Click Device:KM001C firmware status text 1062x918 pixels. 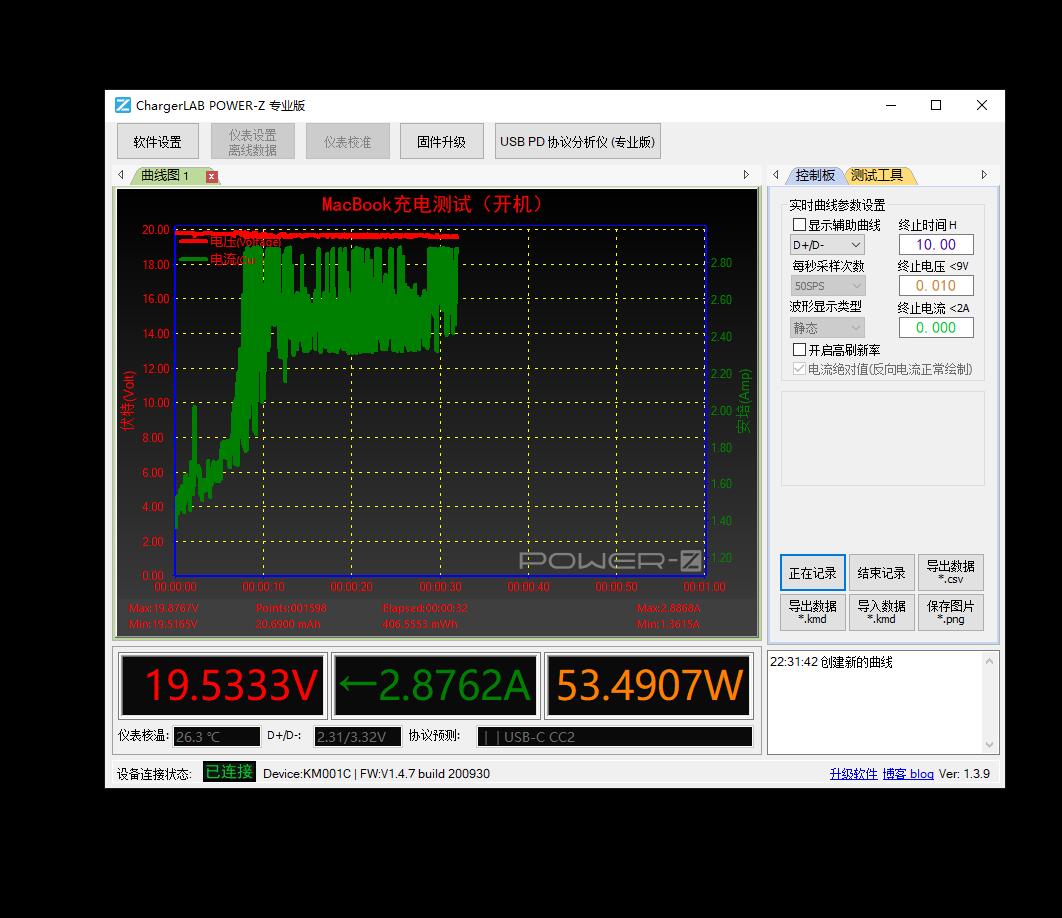click(x=376, y=774)
